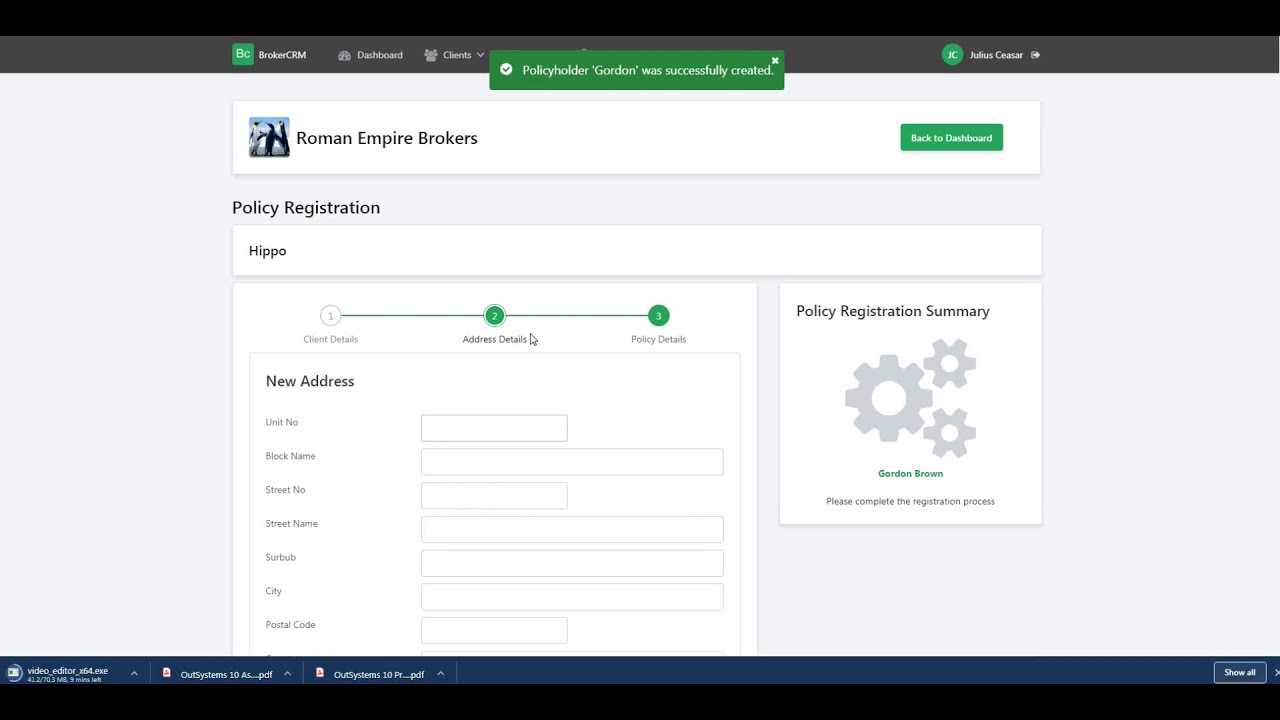Image resolution: width=1280 pixels, height=720 pixels.
Task: Click the Clients people icon
Action: point(431,55)
